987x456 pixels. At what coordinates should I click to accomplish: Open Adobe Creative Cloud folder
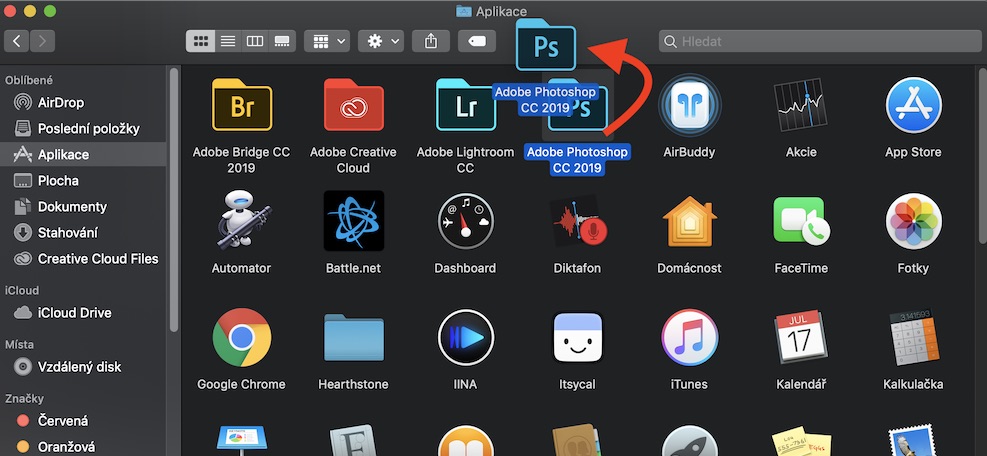(353, 105)
